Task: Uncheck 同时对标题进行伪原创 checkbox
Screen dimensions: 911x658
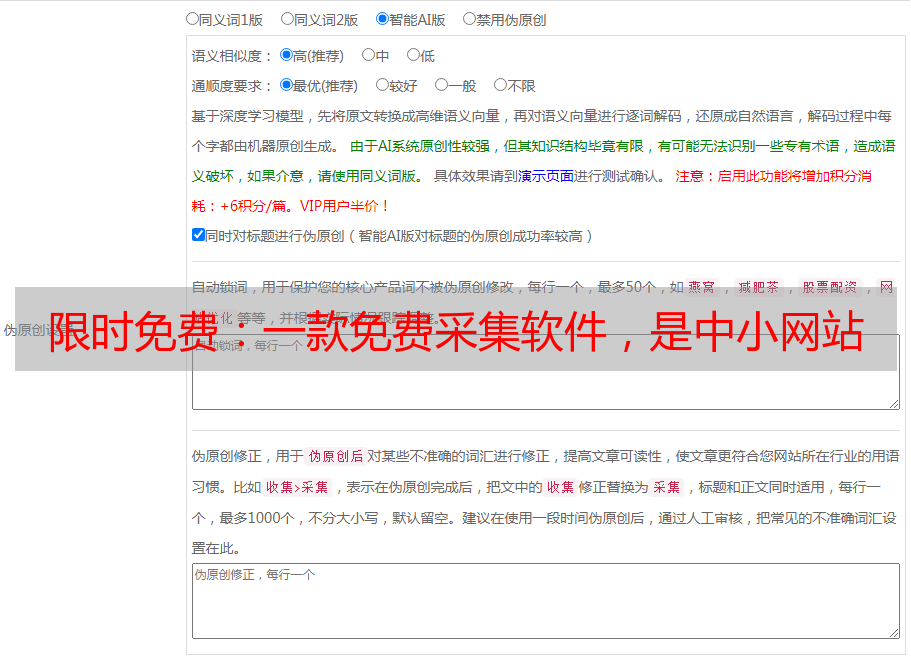Action: pyautogui.click(x=198, y=235)
